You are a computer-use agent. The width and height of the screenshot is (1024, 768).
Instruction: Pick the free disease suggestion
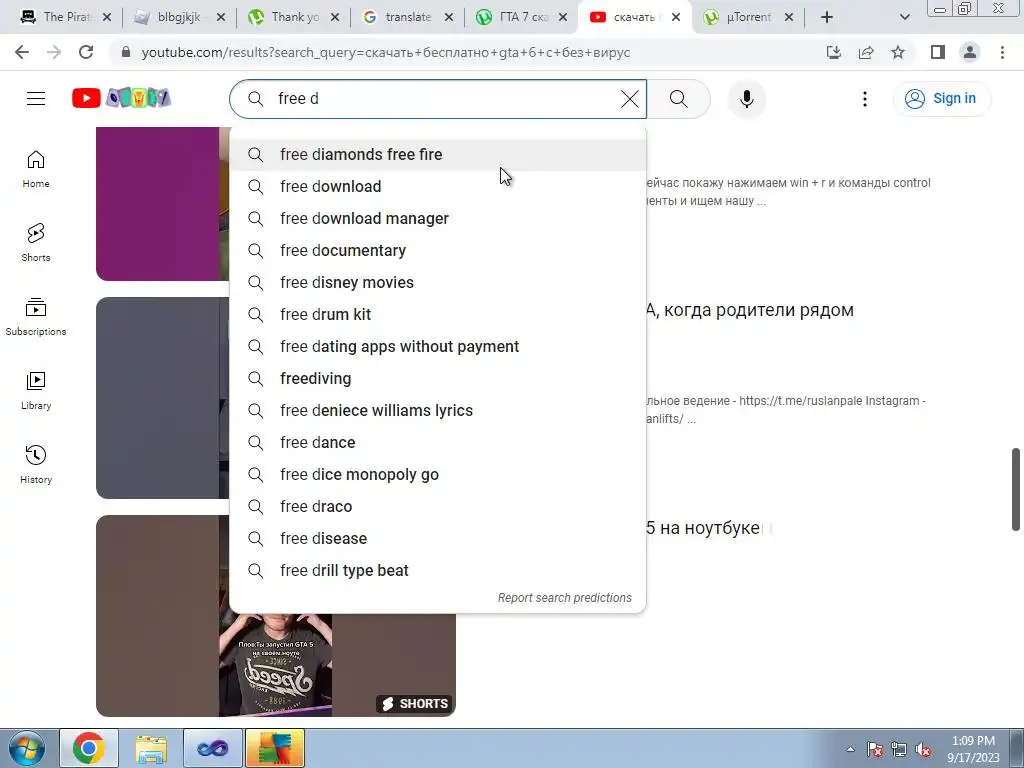point(438,538)
